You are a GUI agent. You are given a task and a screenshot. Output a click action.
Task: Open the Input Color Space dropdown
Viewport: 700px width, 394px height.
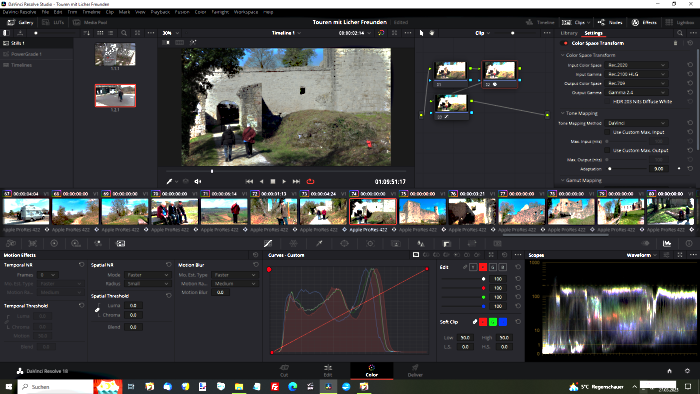point(636,65)
